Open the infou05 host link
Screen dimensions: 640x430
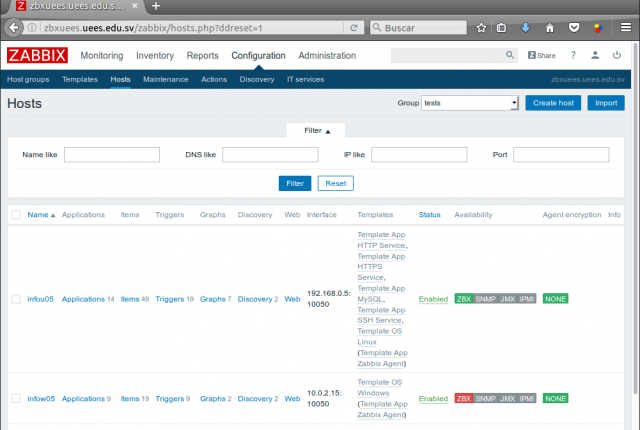40,299
